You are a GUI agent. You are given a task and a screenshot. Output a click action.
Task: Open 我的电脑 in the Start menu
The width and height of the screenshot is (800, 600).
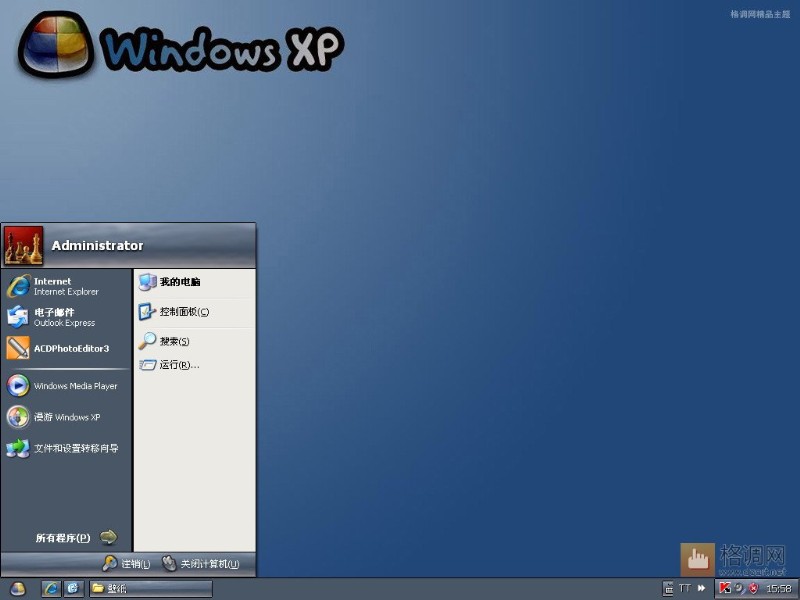tap(194, 282)
